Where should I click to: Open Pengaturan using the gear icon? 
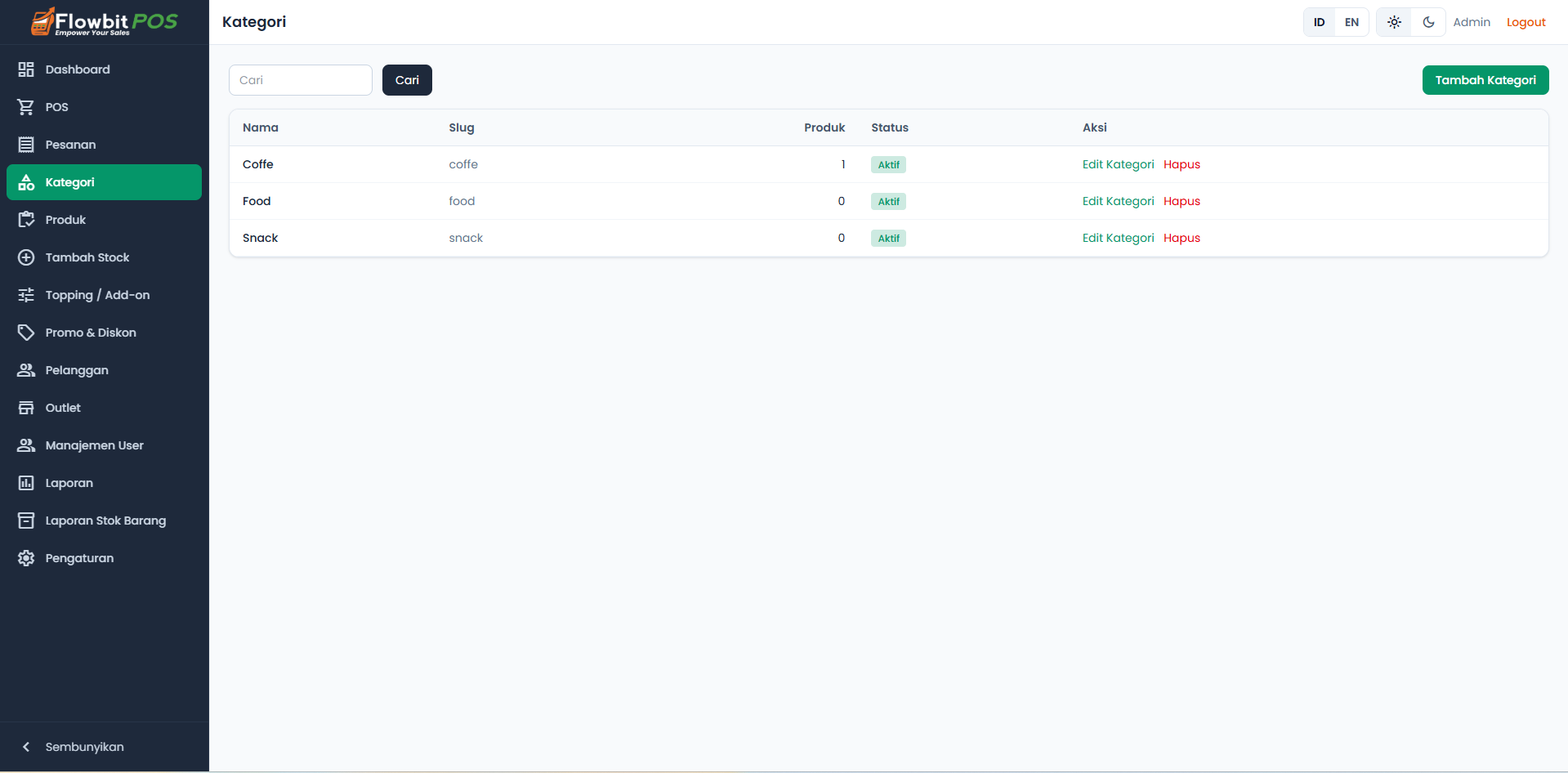point(25,557)
